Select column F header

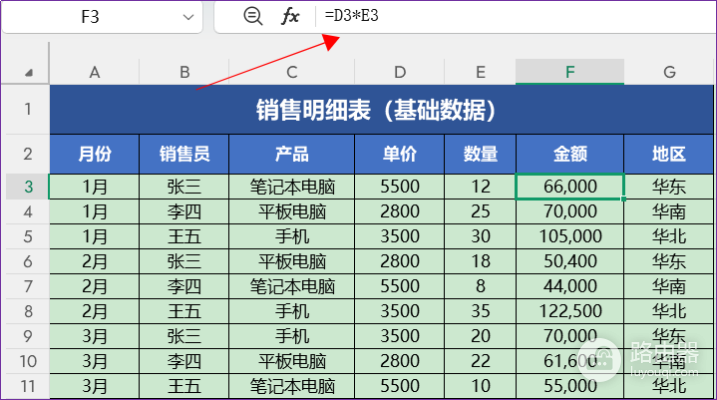coord(570,72)
